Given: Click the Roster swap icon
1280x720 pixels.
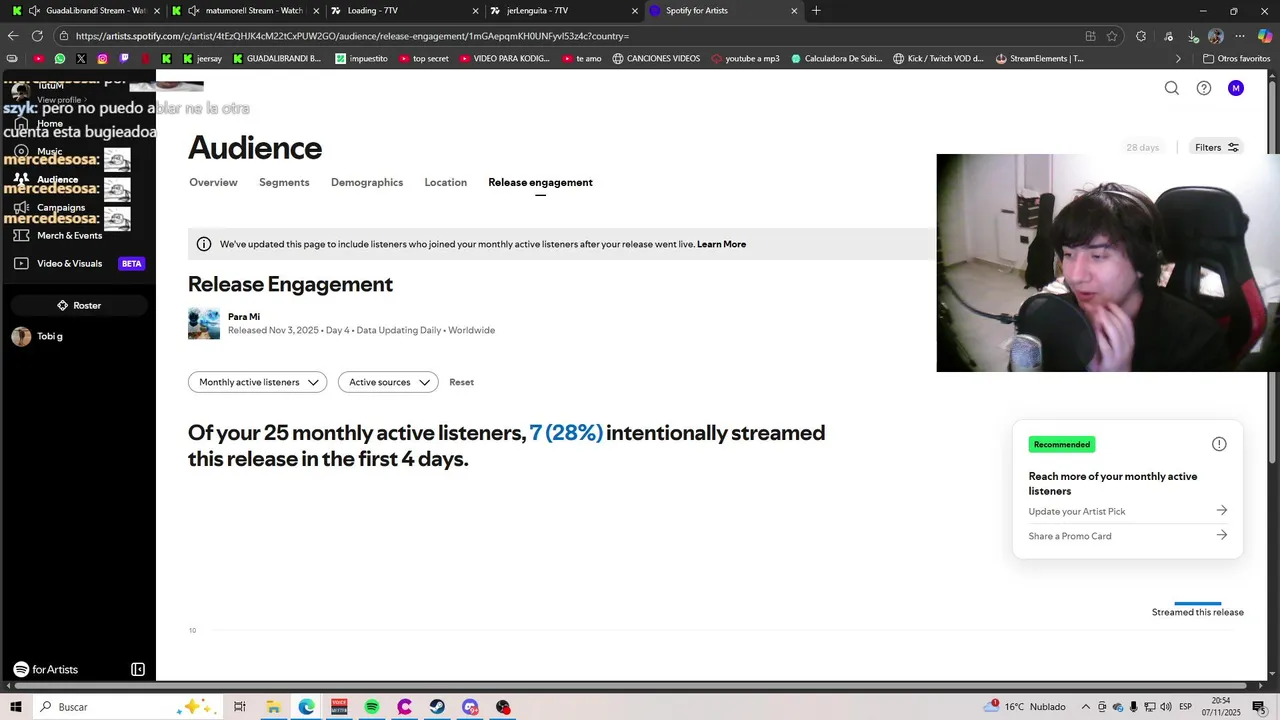Looking at the screenshot, I should 62,305.
